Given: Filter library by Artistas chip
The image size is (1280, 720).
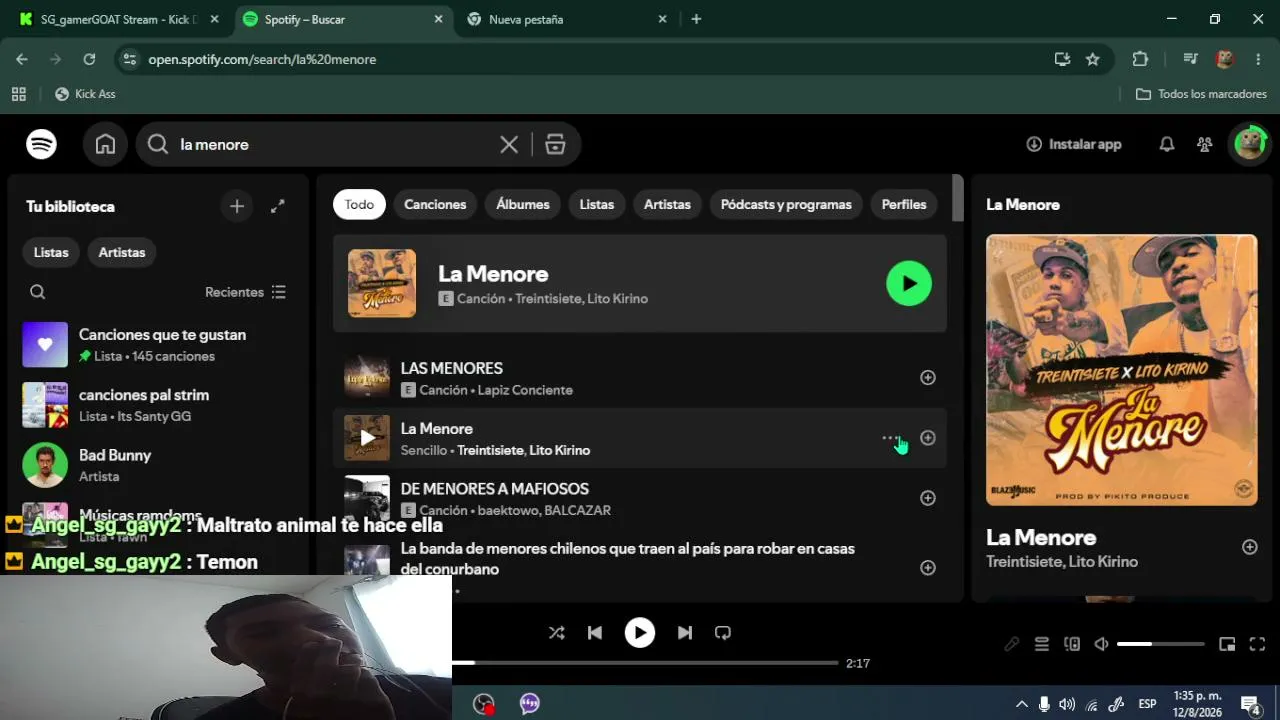Looking at the screenshot, I should [122, 252].
